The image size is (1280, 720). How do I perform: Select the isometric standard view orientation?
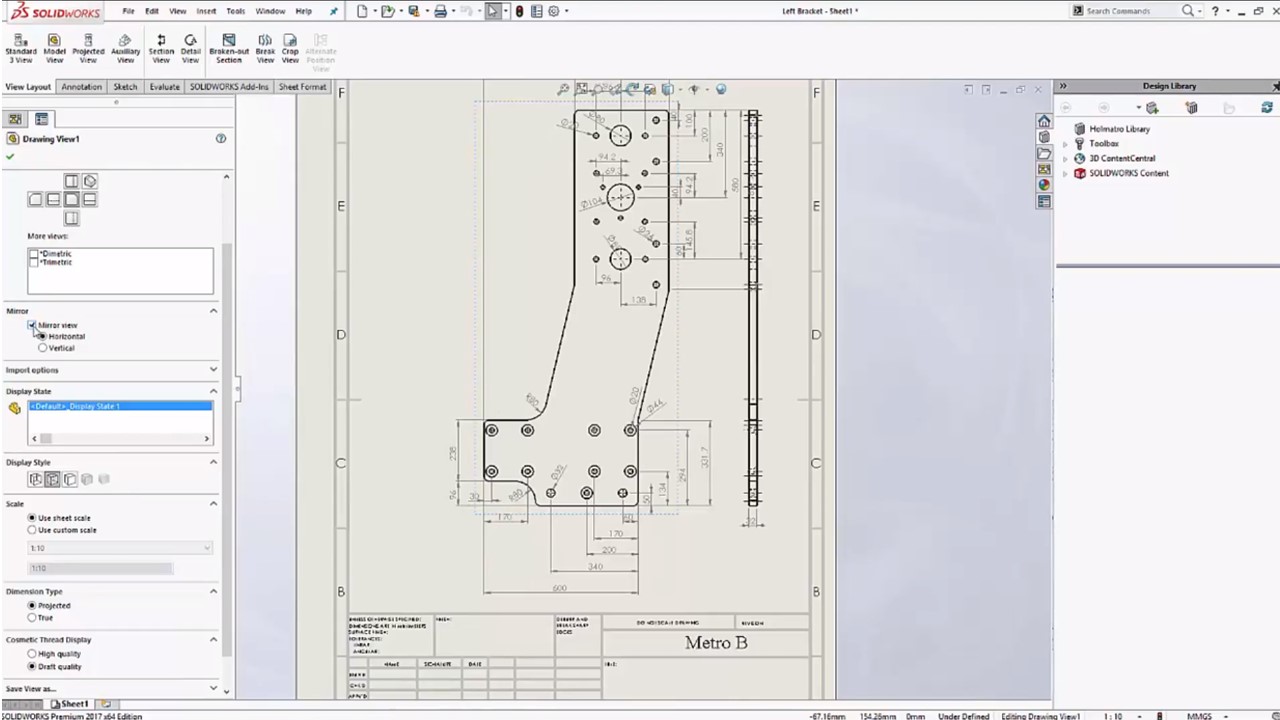coord(90,181)
